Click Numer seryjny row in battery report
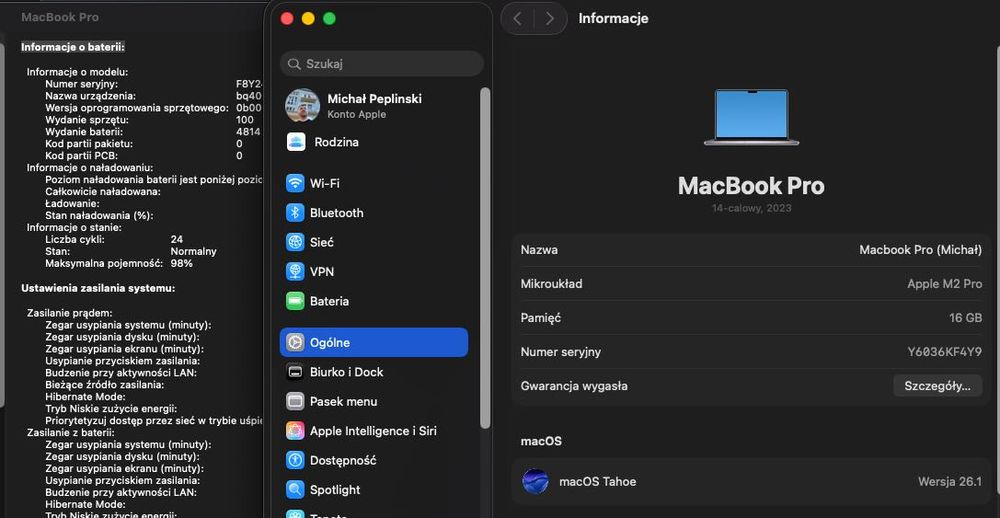This screenshot has height=518, width=1000. click(153, 84)
